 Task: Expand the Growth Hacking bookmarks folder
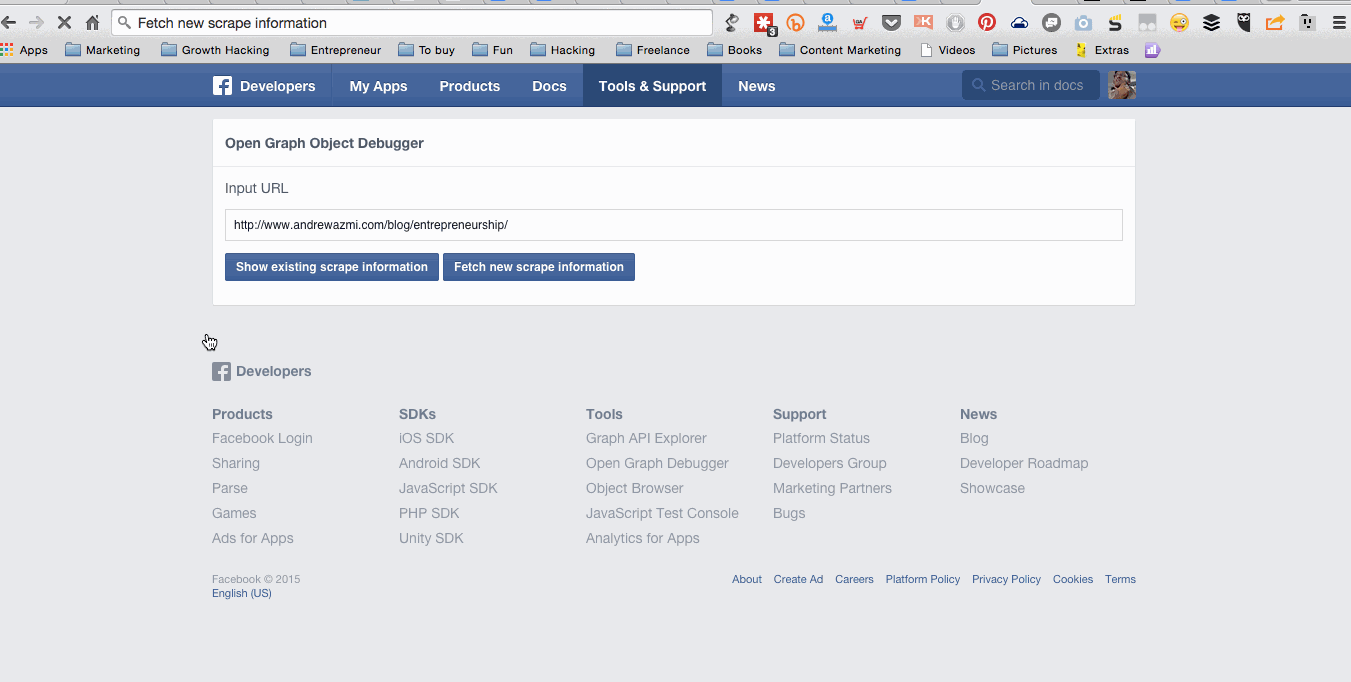[215, 50]
